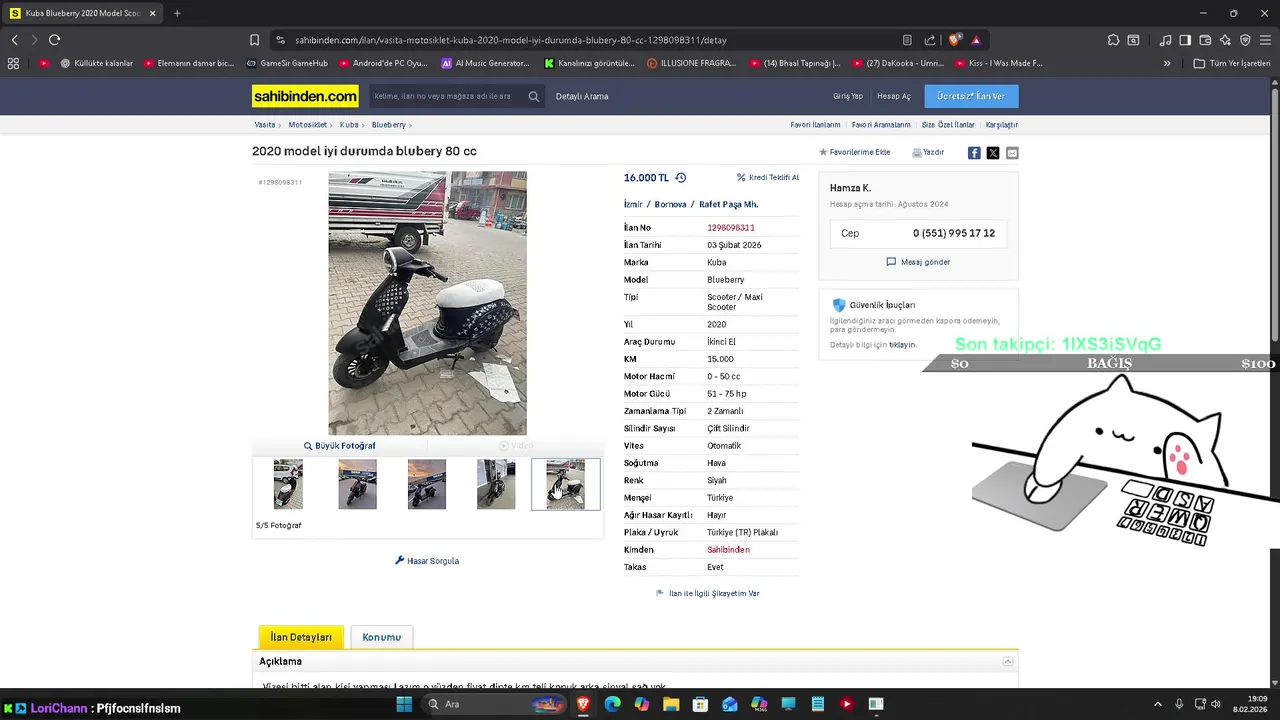Focus the site search input field
This screenshot has width=1280, height=720.
(444, 97)
